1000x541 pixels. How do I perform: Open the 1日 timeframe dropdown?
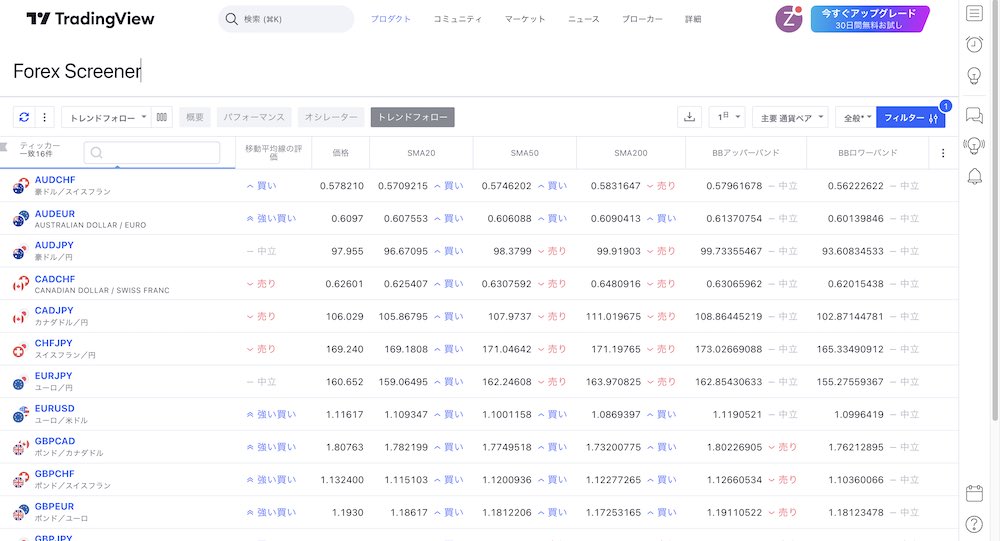[x=727, y=117]
